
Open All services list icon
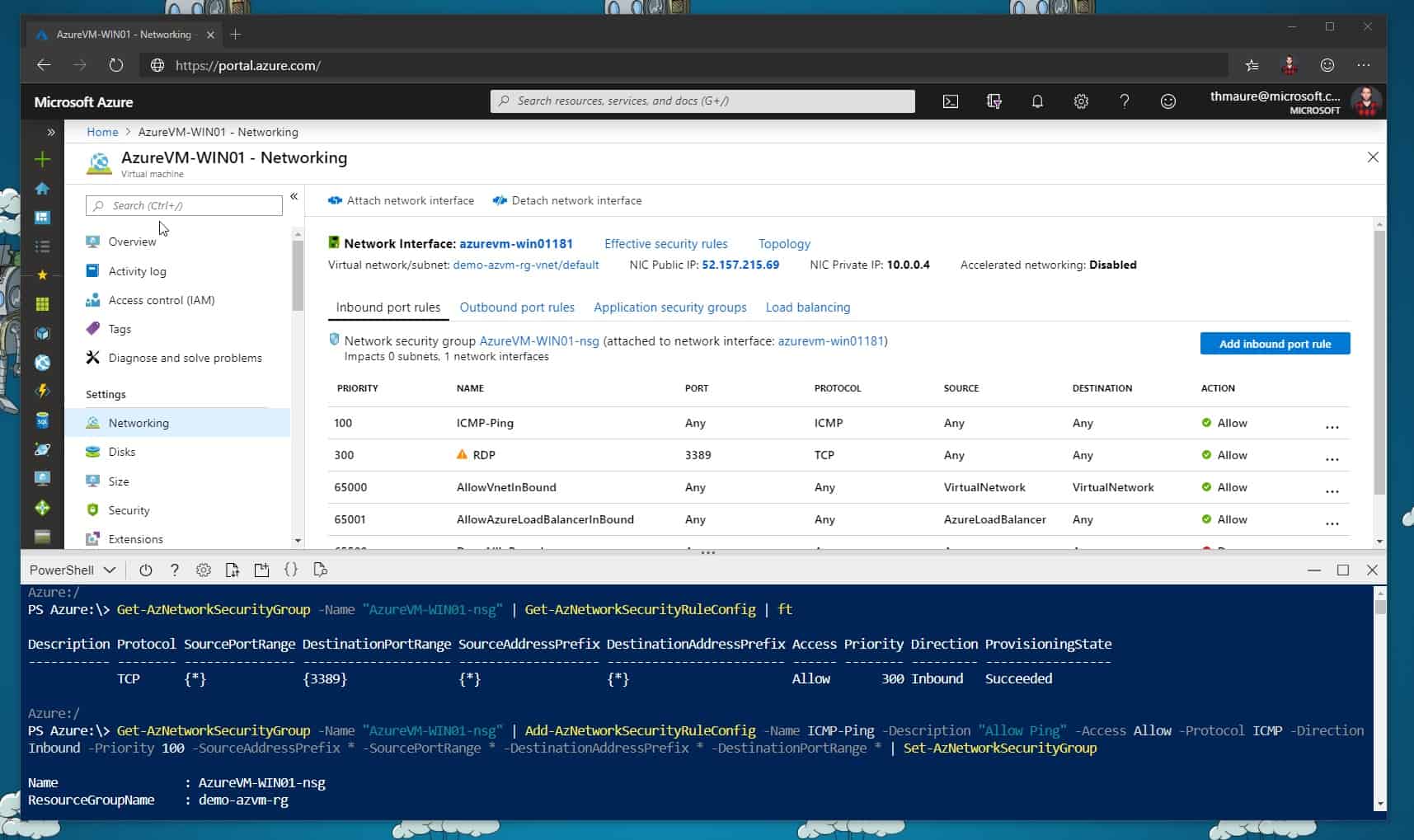42,246
